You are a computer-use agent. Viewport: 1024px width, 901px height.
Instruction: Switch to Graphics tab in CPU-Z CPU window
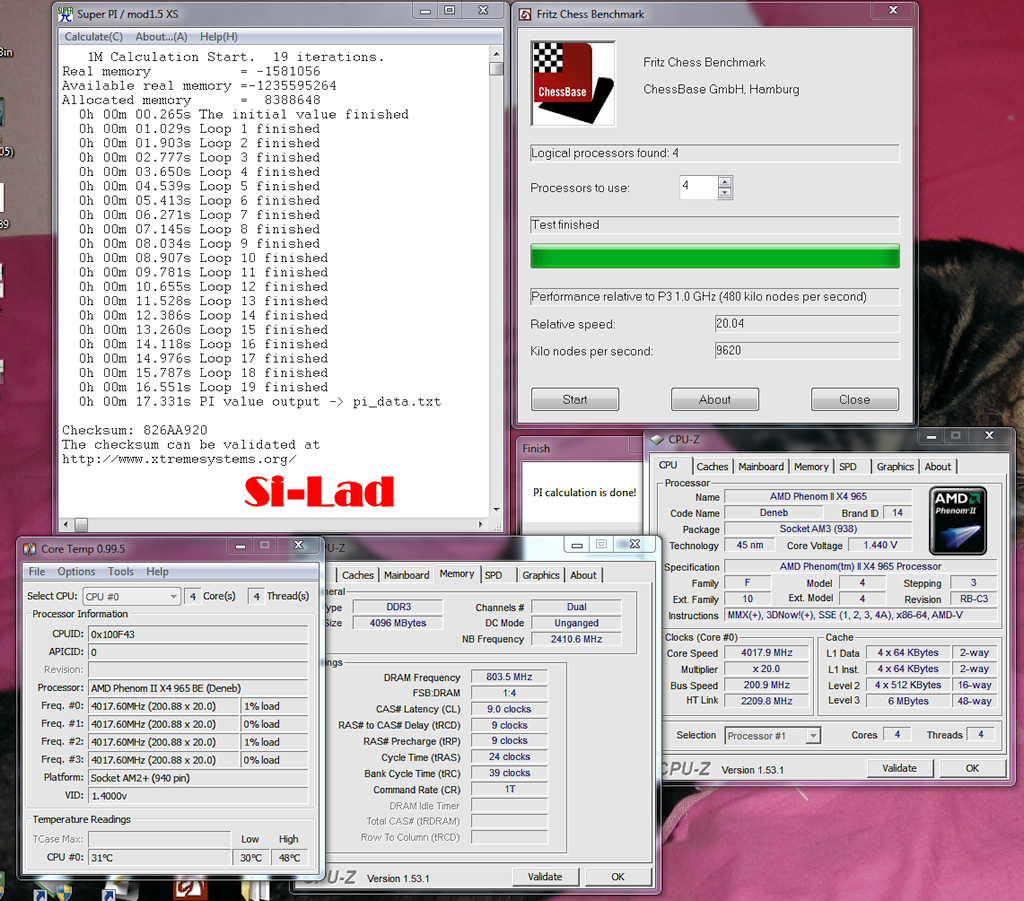[895, 466]
